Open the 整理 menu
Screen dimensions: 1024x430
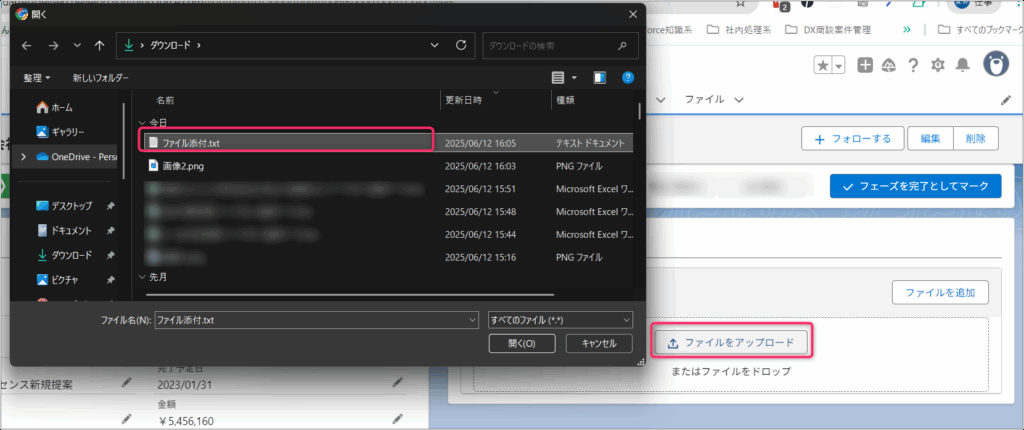click(x=37, y=77)
